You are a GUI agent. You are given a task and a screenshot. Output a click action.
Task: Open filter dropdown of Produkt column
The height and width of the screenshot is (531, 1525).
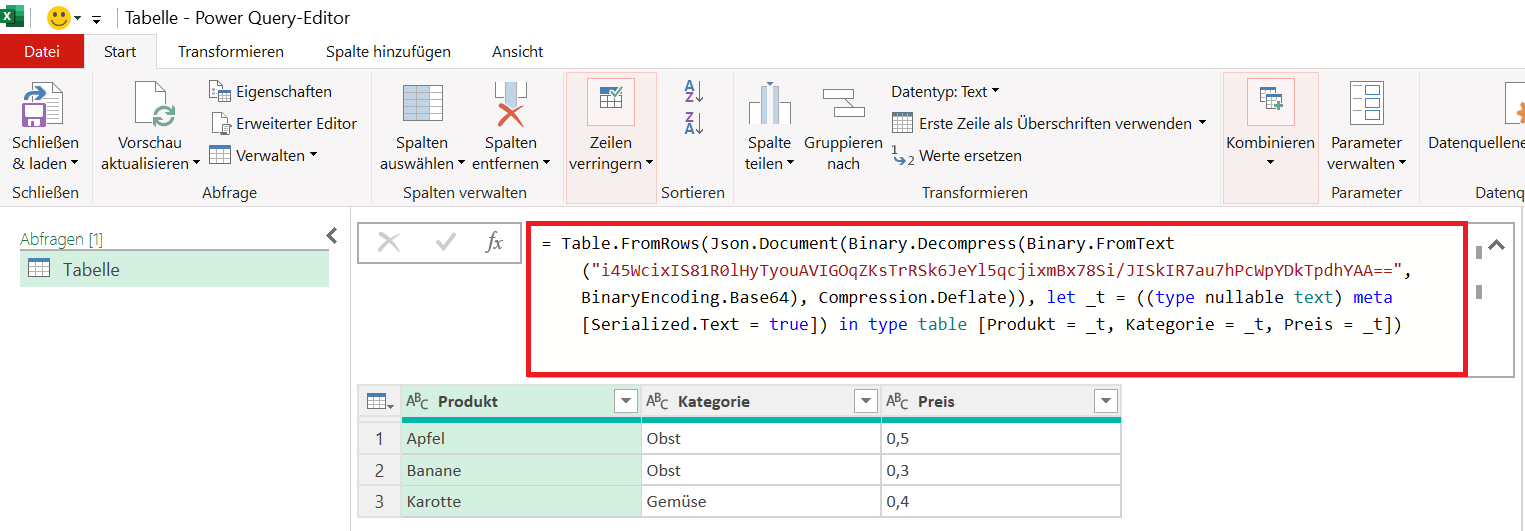pyautogui.click(x=626, y=401)
